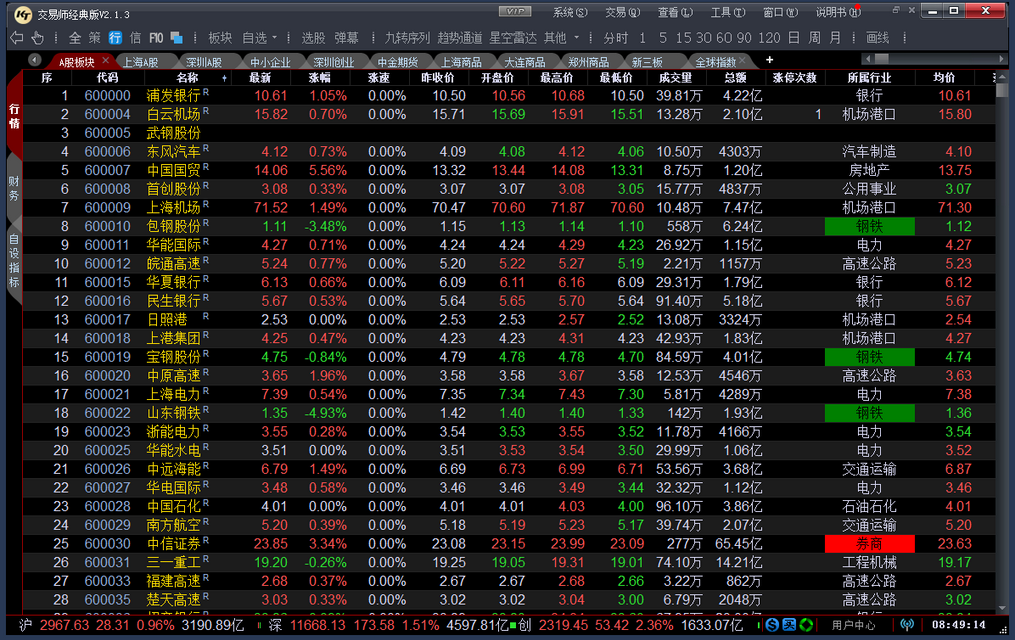
Task: Click stock code 600030 row
Action: [107, 544]
